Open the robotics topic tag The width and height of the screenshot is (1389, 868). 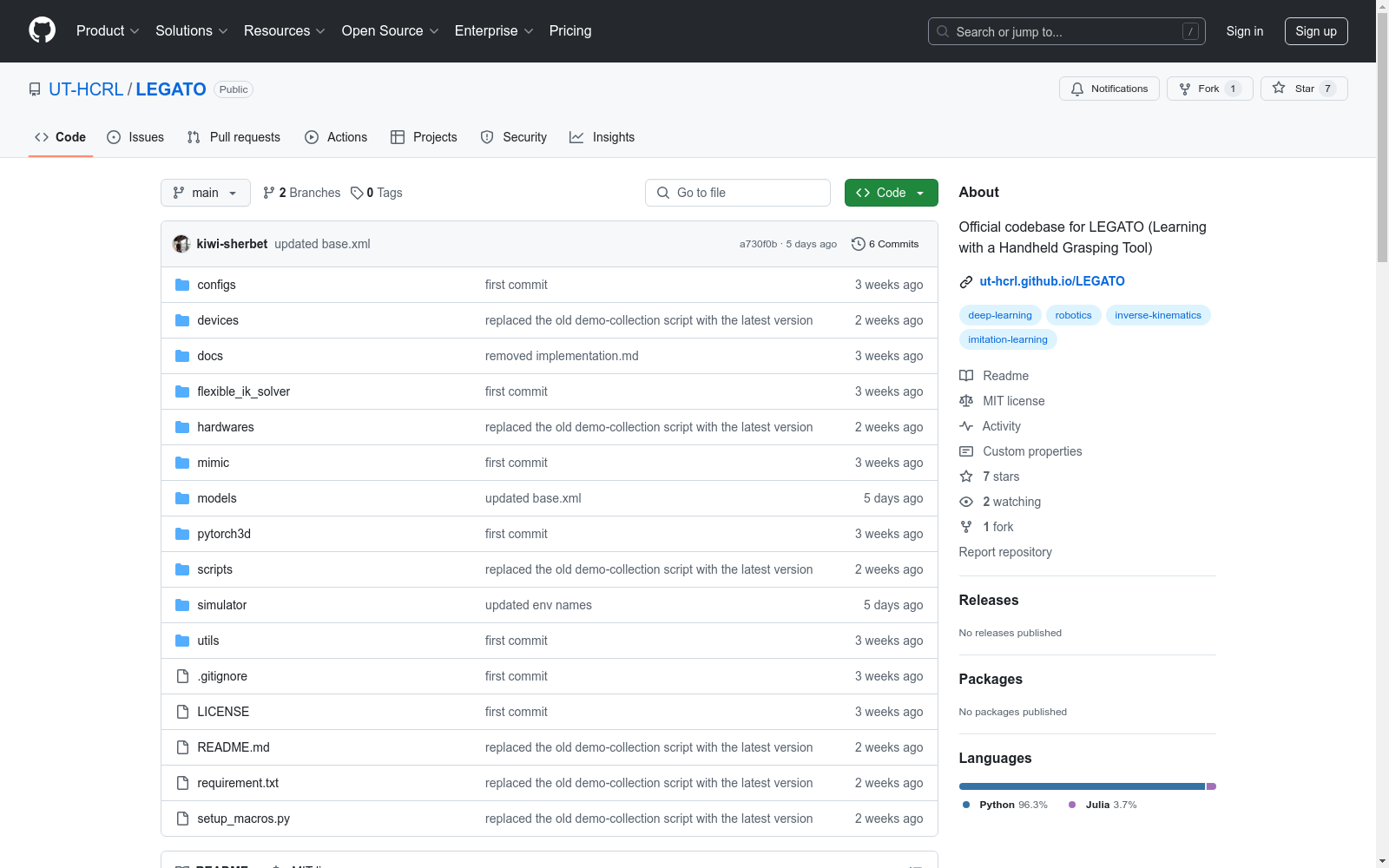tap(1074, 315)
